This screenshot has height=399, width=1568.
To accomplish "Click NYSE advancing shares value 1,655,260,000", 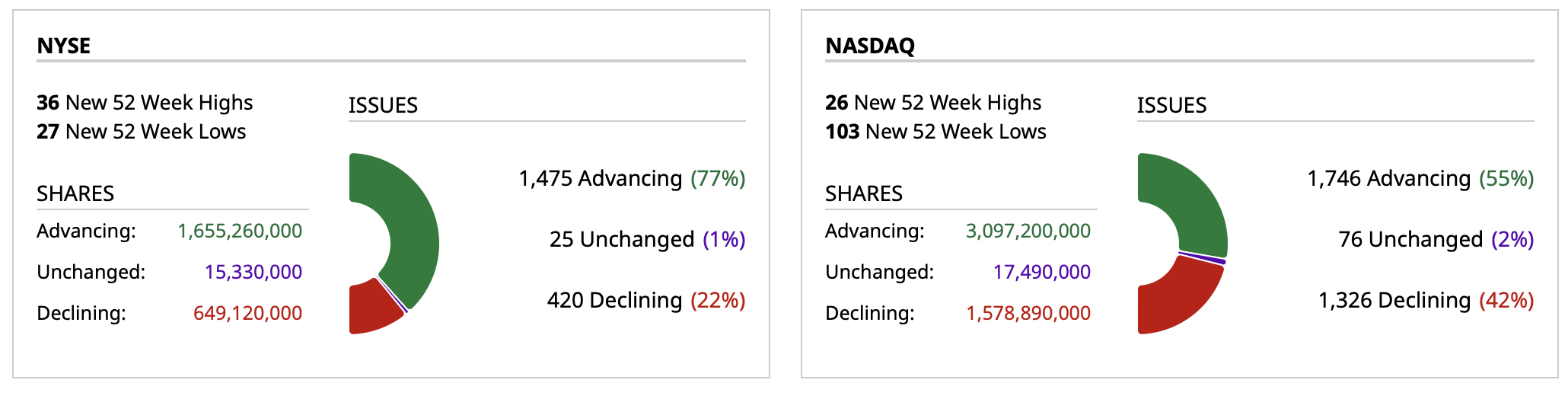I will [240, 231].
